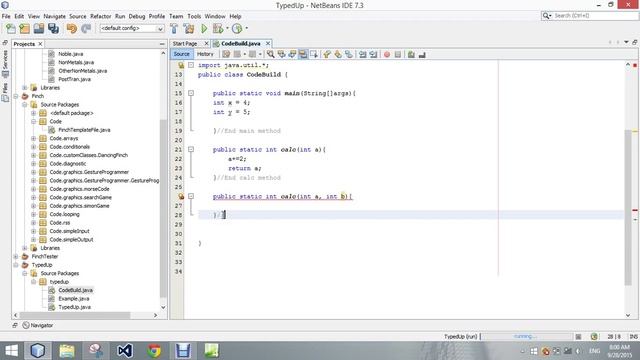Close the CodeBuild.java editor tab
Viewport: 640px width, 360px height.
(x=268, y=44)
